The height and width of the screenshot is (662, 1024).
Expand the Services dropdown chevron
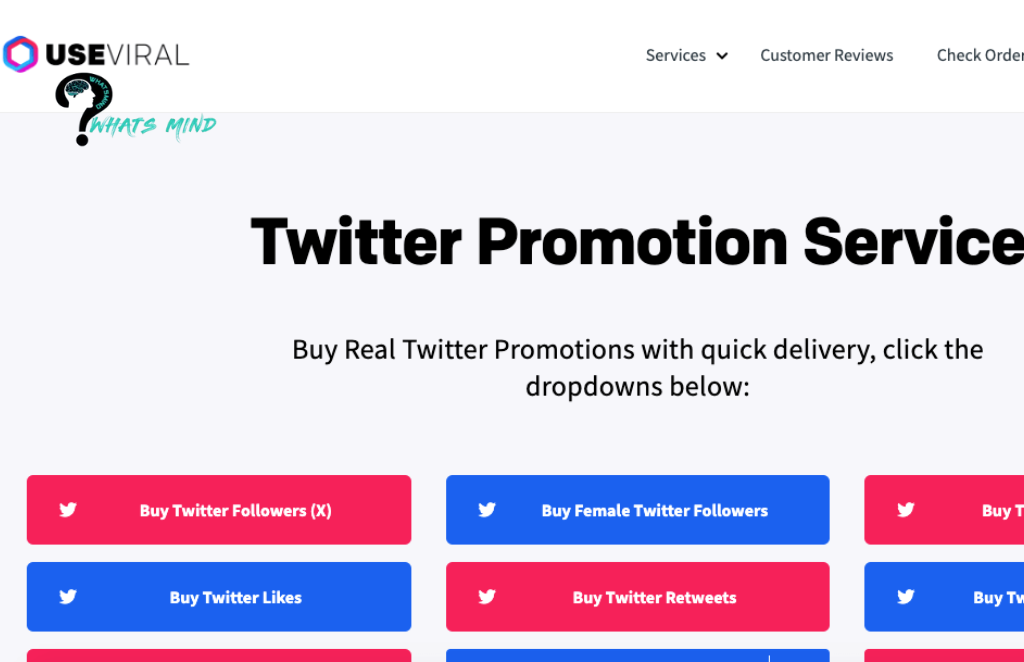click(x=723, y=56)
